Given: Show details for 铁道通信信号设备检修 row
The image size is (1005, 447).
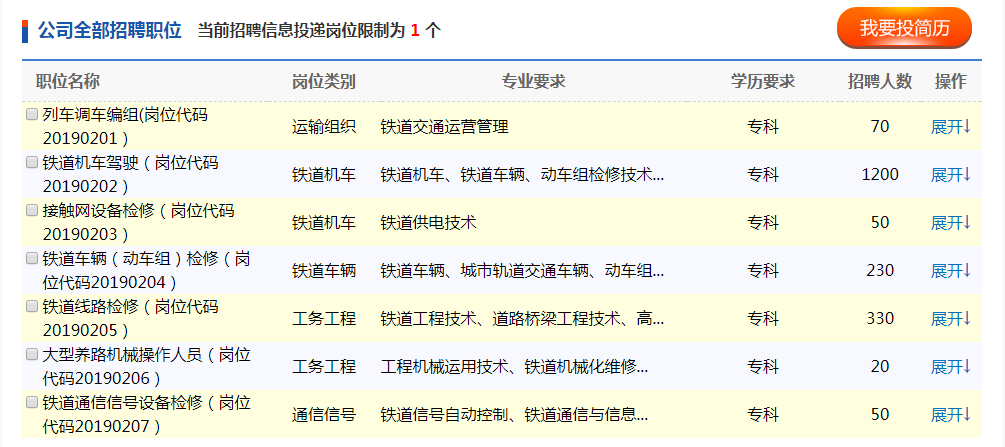Looking at the screenshot, I should 950,415.
